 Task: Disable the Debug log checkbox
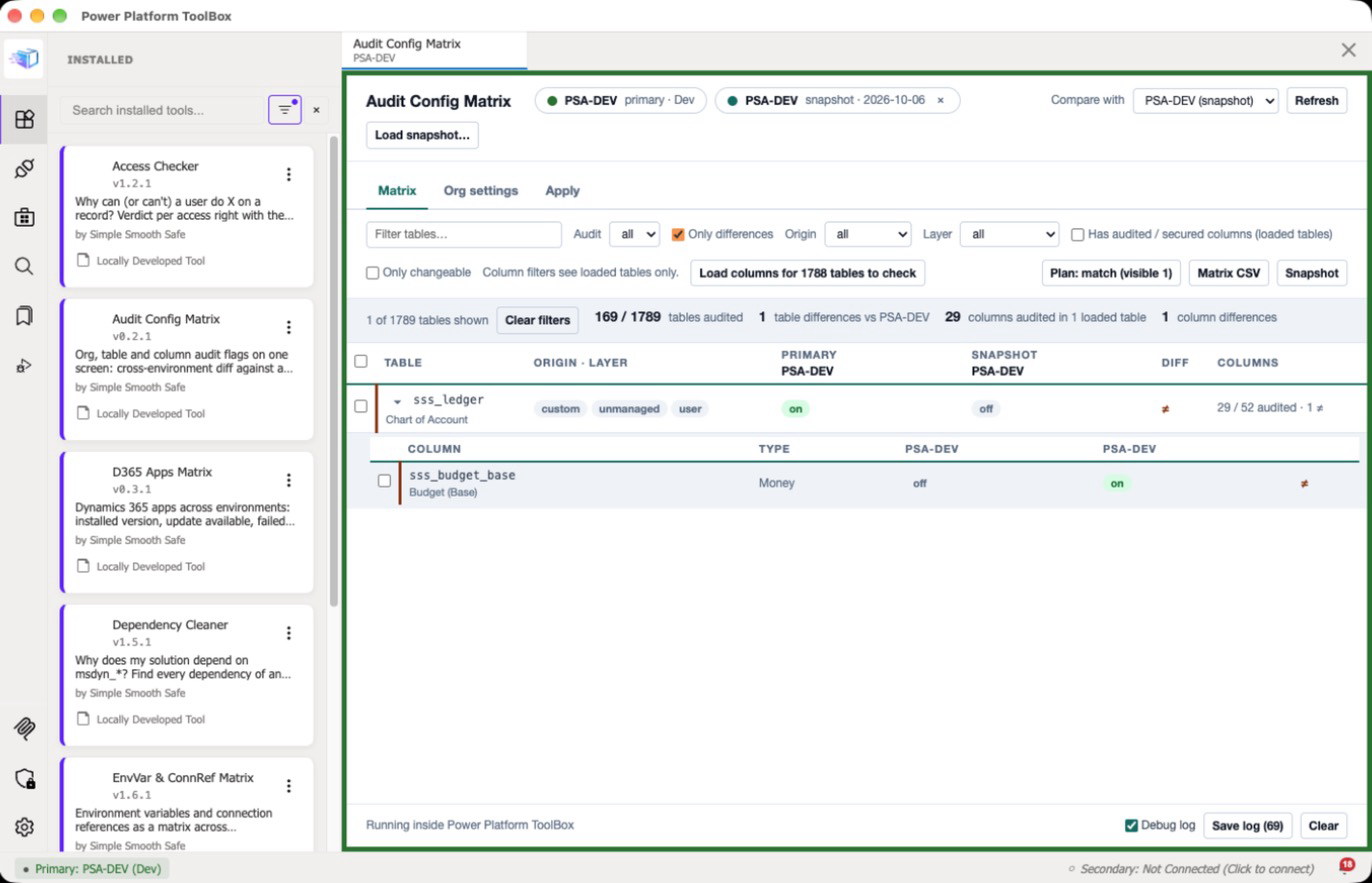pos(1131,825)
